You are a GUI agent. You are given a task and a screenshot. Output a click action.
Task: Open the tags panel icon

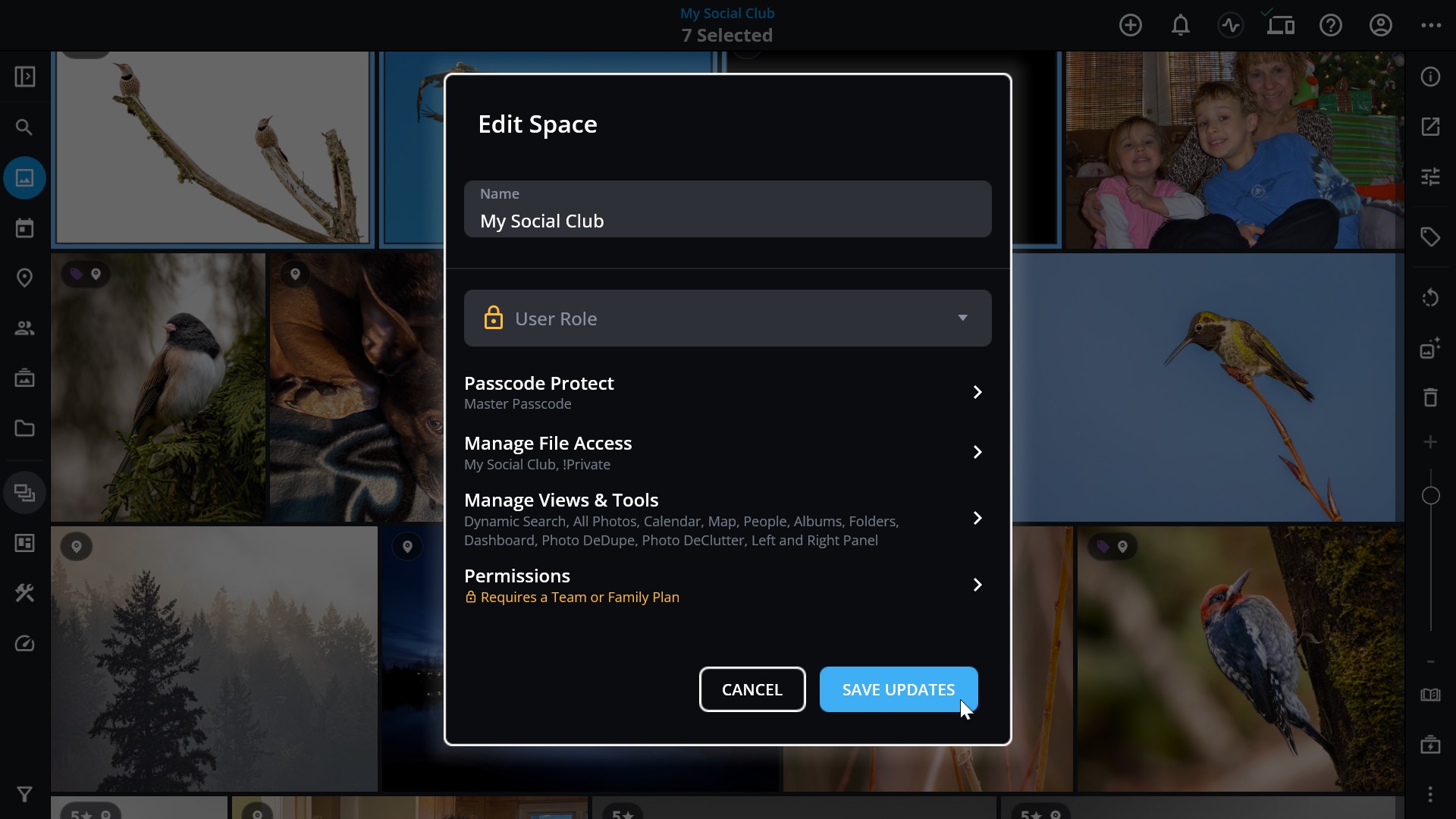(x=1430, y=237)
